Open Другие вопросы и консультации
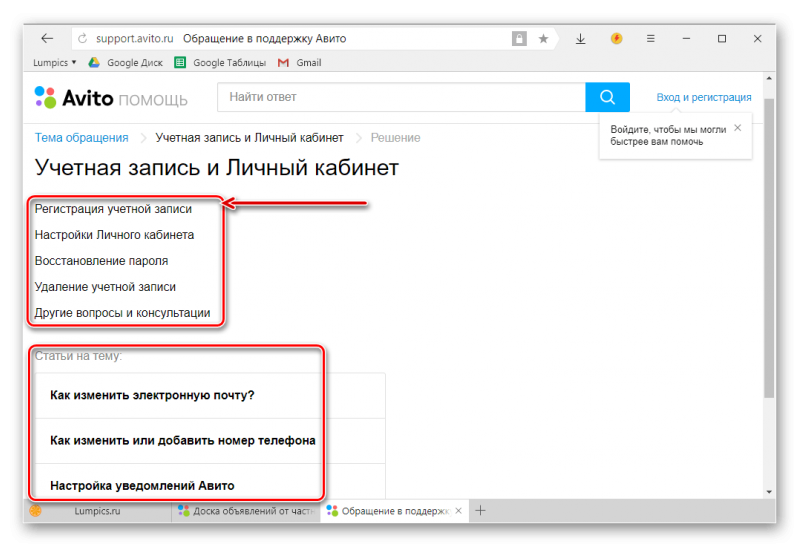This screenshot has height=547, width=800. 122,313
